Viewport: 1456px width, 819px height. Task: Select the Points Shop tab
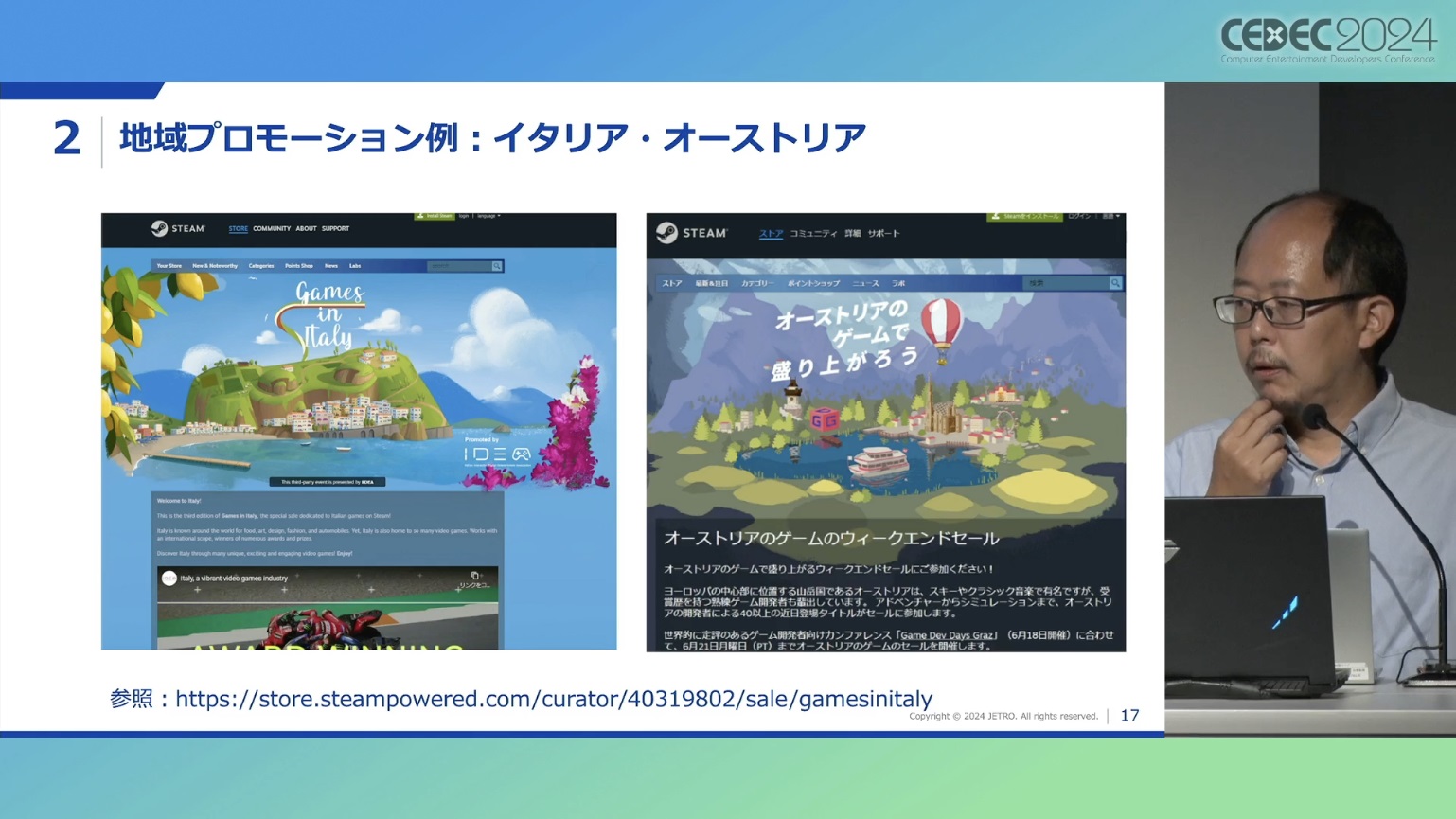(299, 266)
